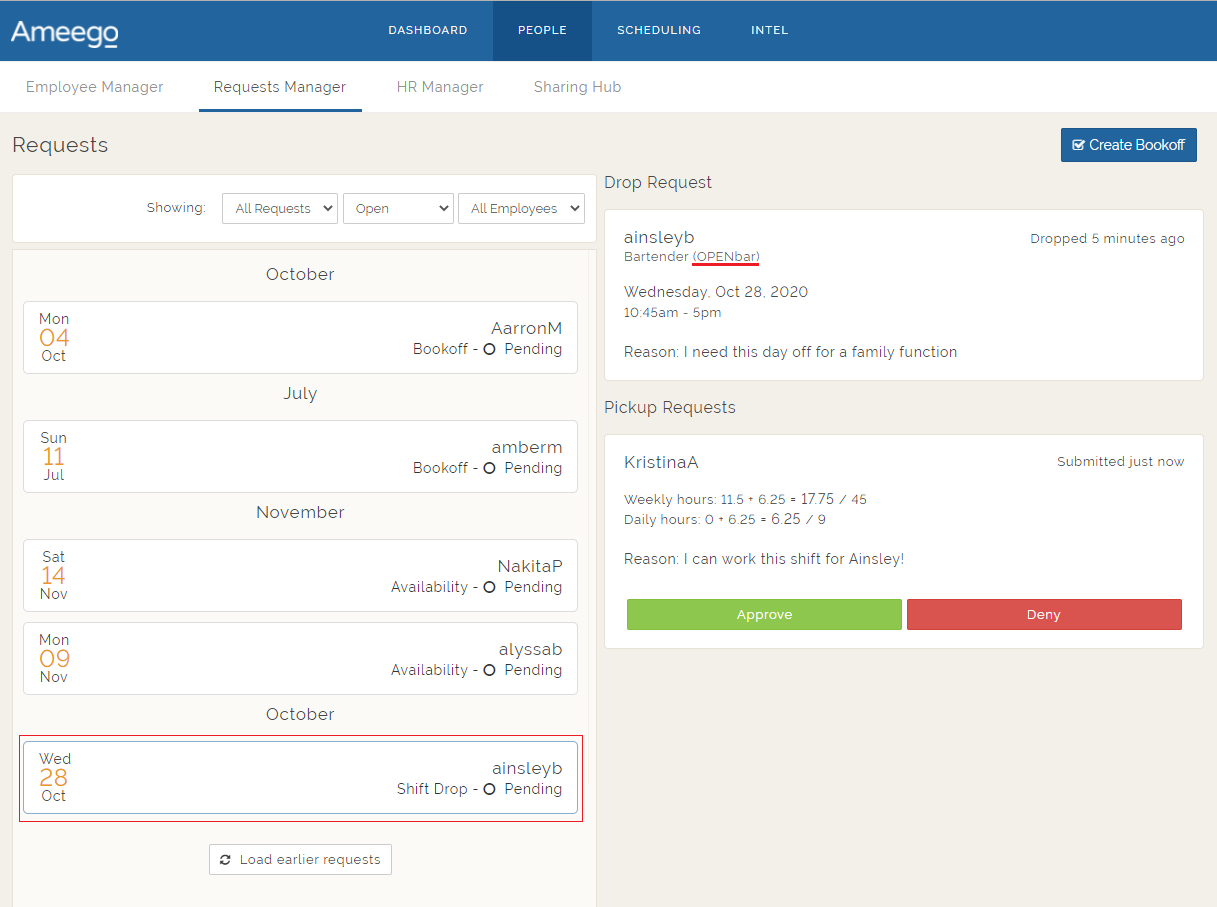The height and width of the screenshot is (907, 1217).
Task: Switch to the Employee Manager tab
Action: pos(95,87)
